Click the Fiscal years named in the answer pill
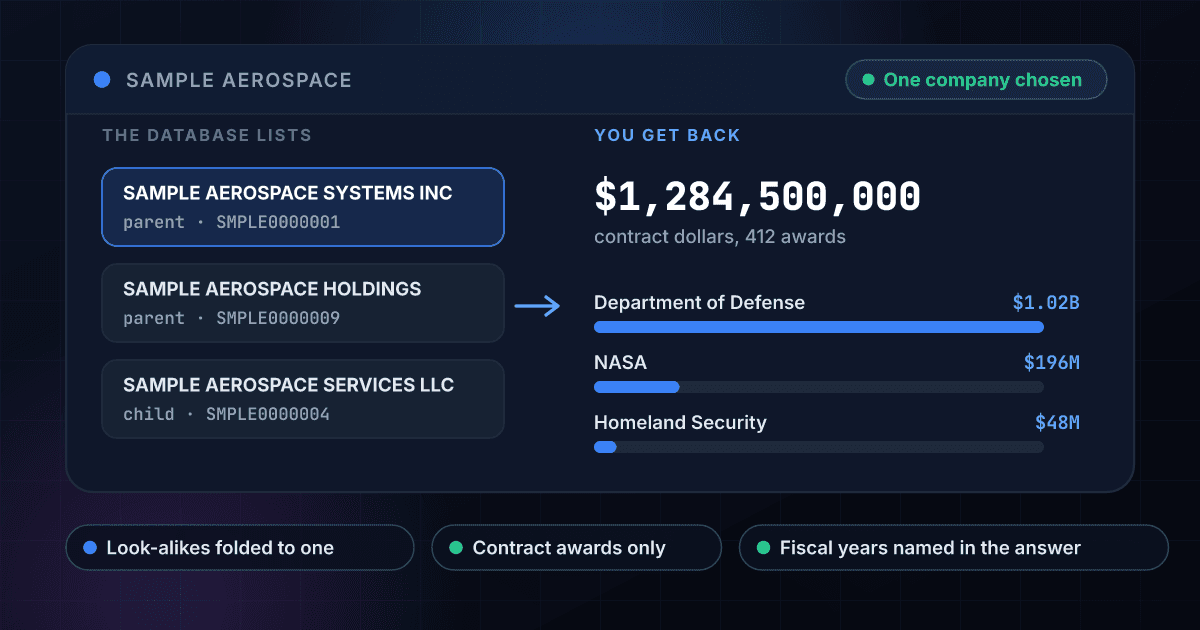 coord(954,548)
